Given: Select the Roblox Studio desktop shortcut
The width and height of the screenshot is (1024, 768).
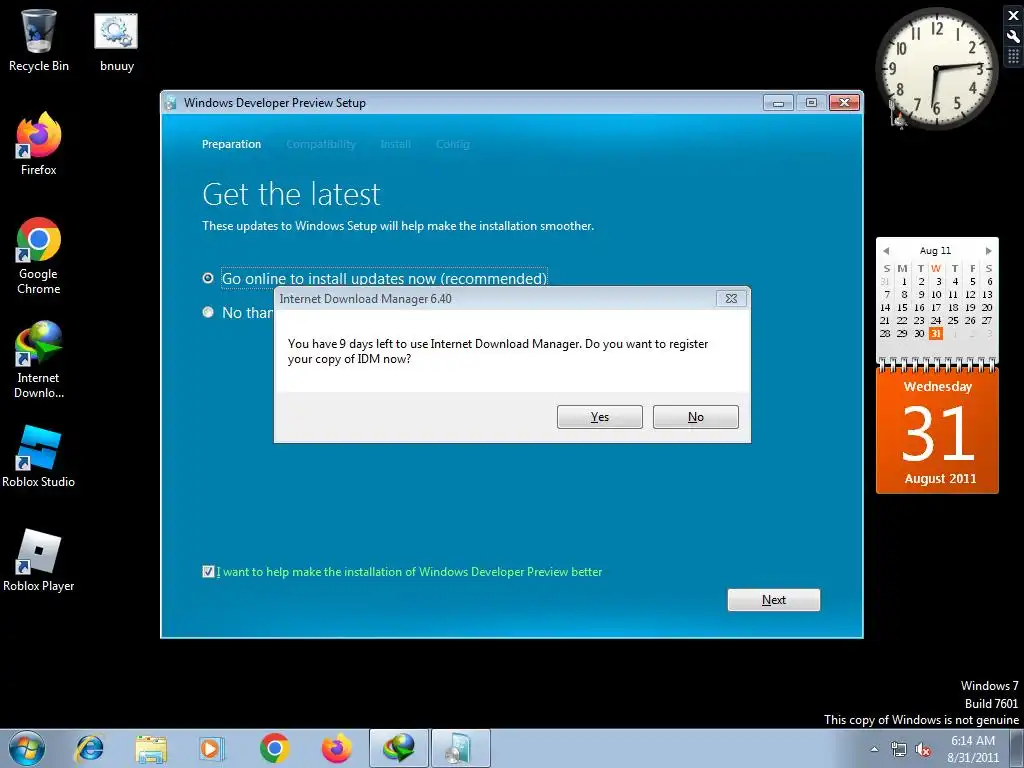Looking at the screenshot, I should 39,456.
